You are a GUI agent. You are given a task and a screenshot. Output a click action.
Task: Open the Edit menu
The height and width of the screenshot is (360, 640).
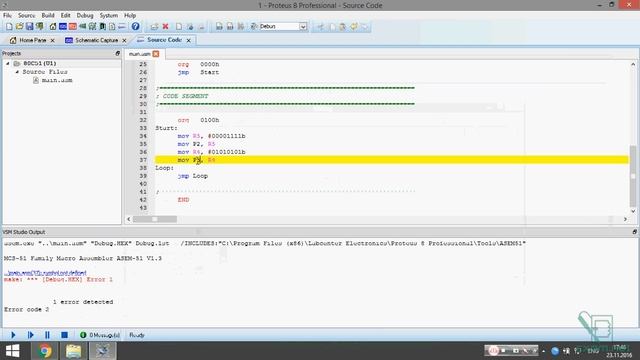click(x=66, y=16)
